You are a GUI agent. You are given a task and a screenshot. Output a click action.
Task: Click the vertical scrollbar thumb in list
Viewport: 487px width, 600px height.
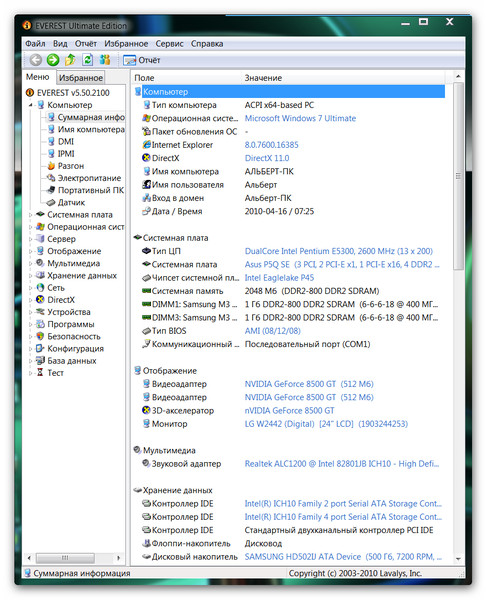tap(458, 176)
